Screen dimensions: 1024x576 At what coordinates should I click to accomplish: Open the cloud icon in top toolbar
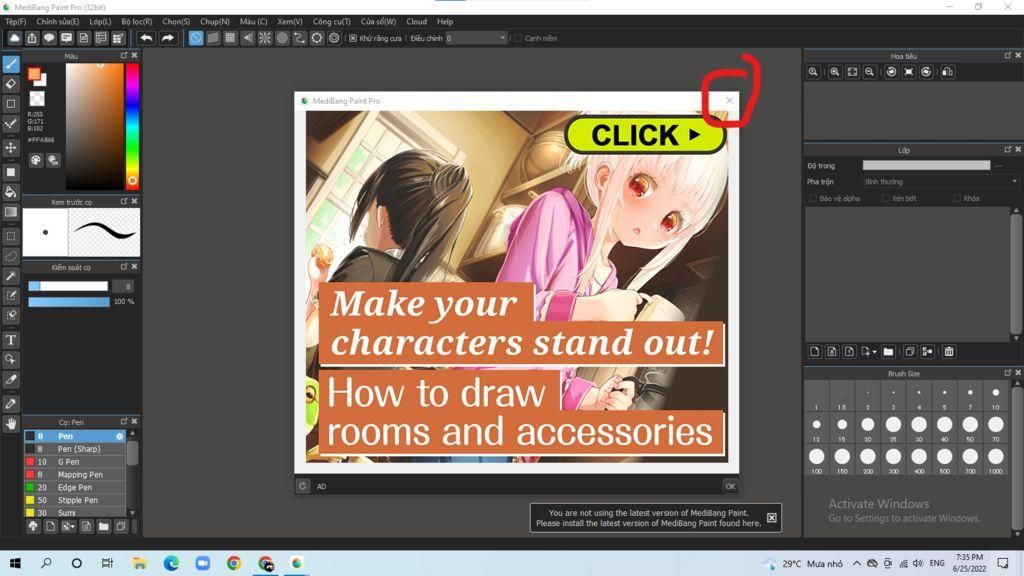coord(14,38)
